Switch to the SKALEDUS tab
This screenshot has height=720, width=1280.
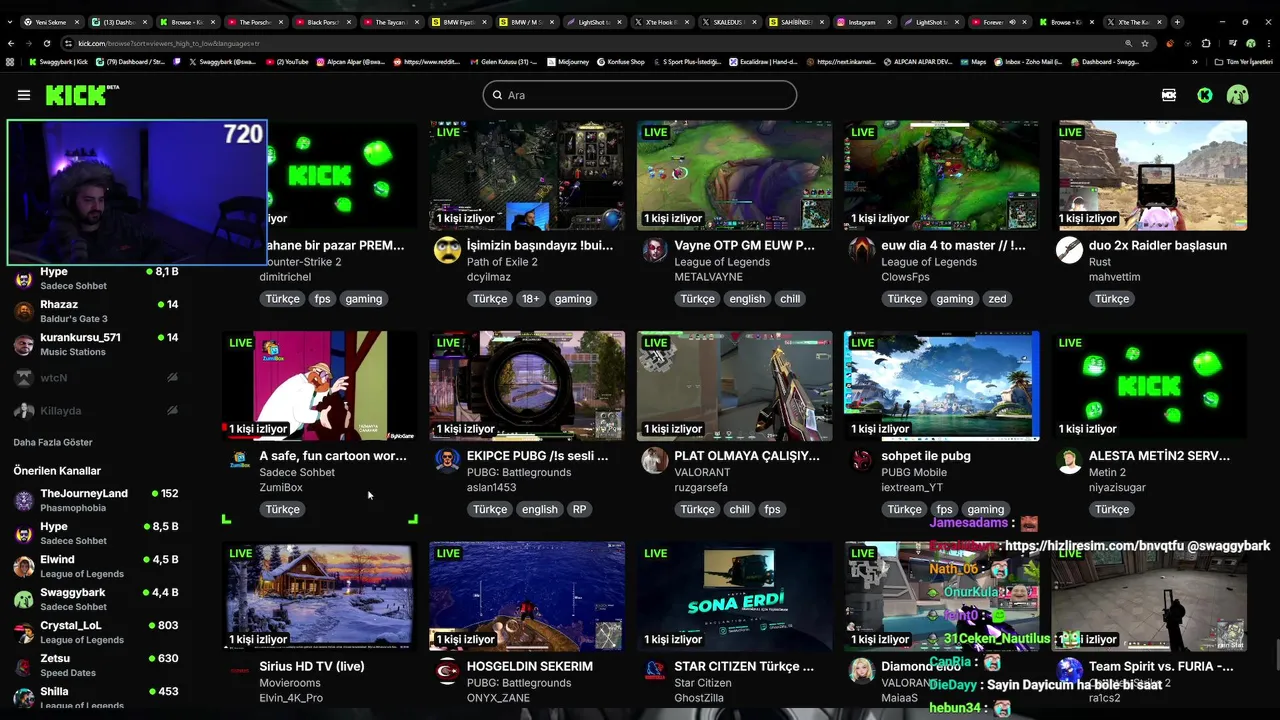(x=728, y=21)
